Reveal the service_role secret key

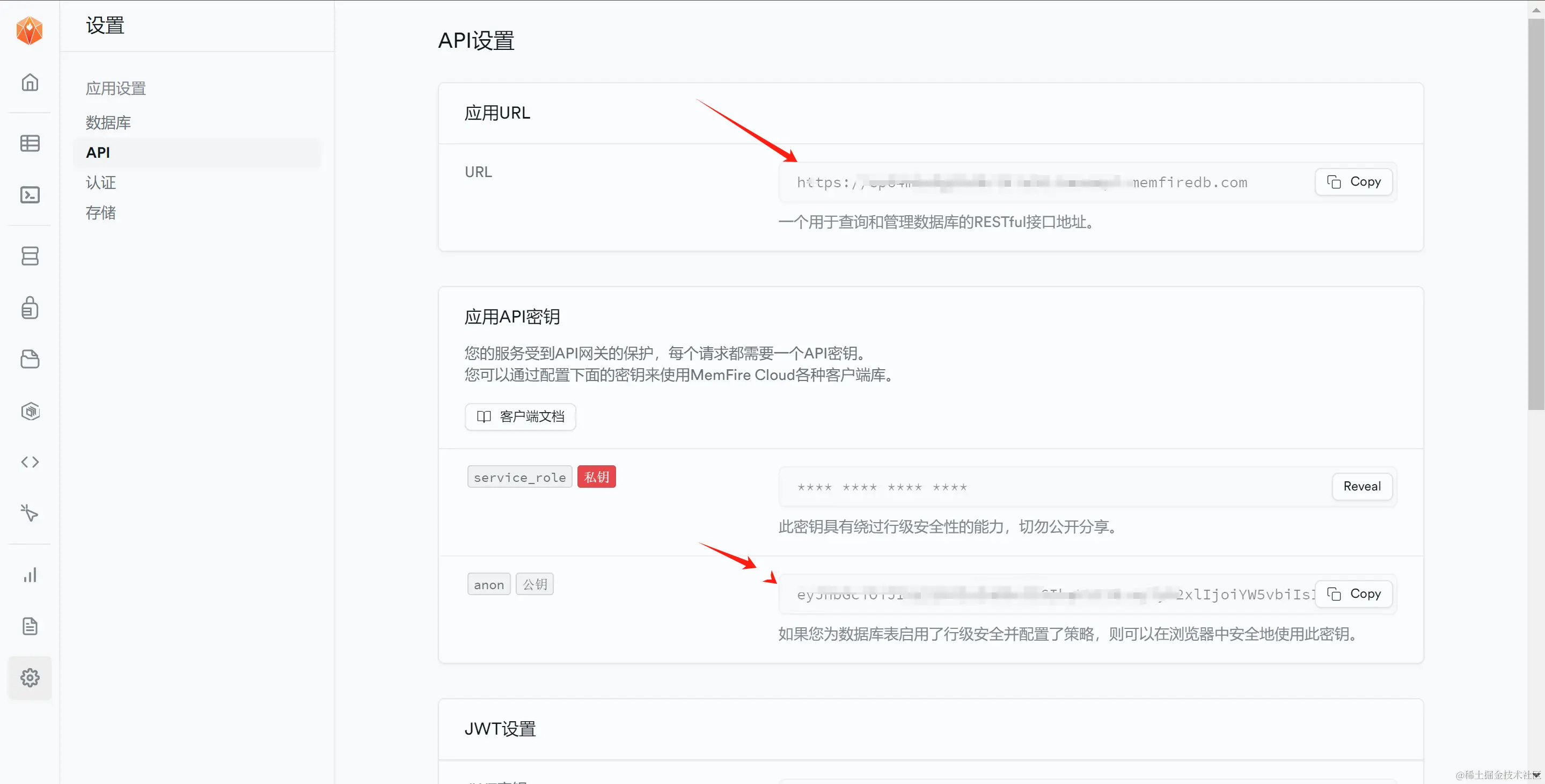(1361, 487)
